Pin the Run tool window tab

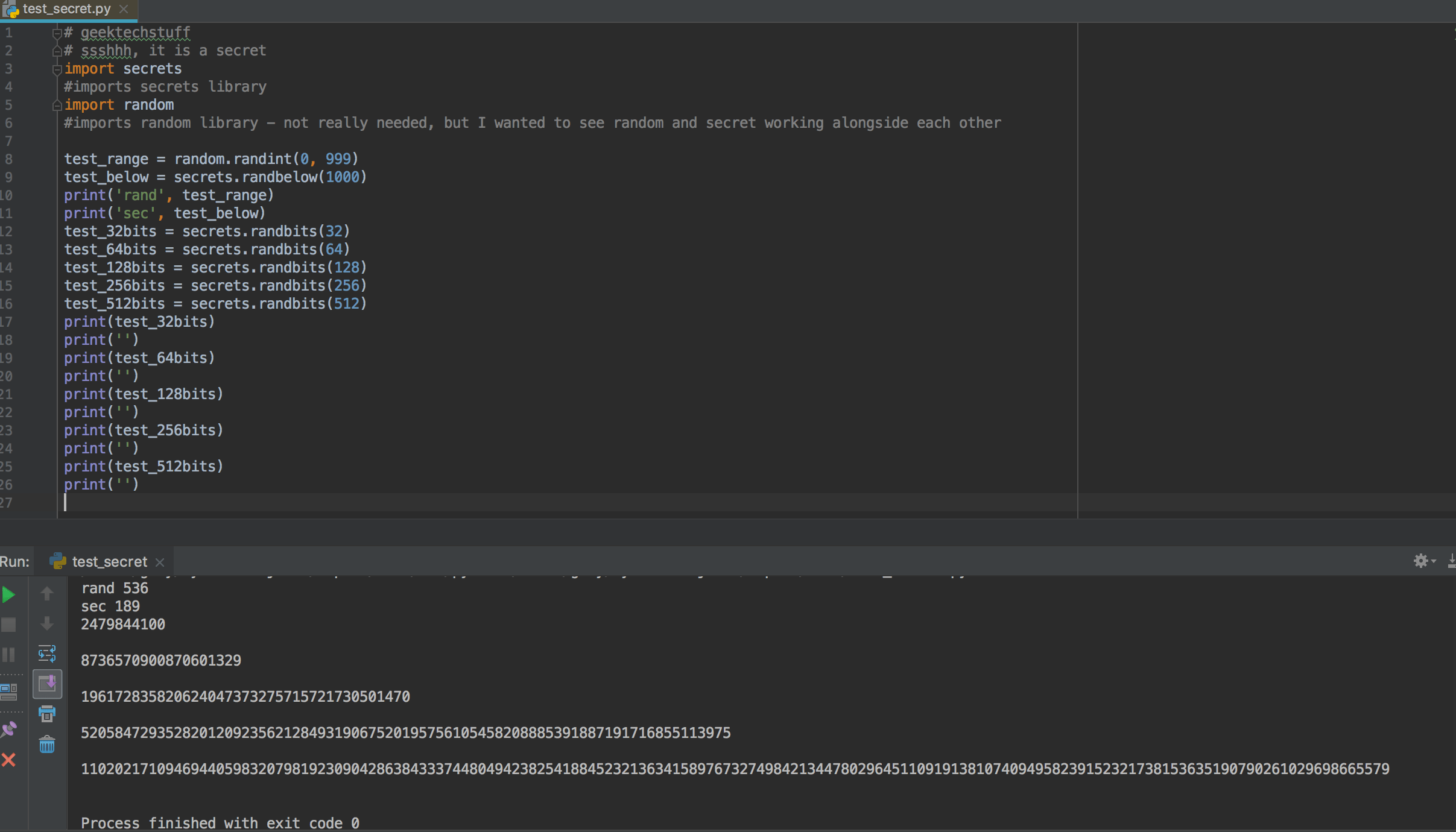coord(8,730)
